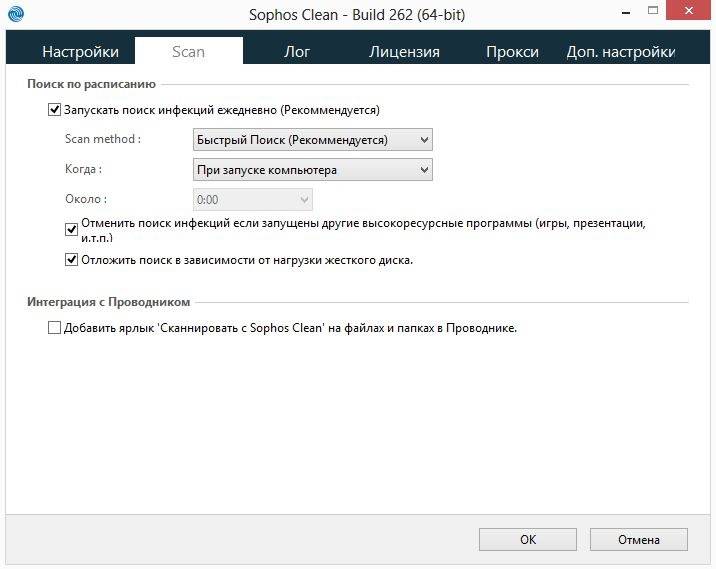Toggle 'Отложить поиск в зависимости от нагрузки' checkbox
The width and height of the screenshot is (716, 569).
(71, 260)
